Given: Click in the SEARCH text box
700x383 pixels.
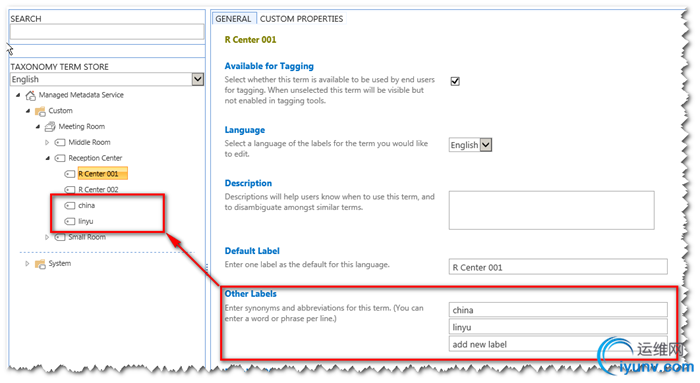Looking at the screenshot, I should click(107, 32).
